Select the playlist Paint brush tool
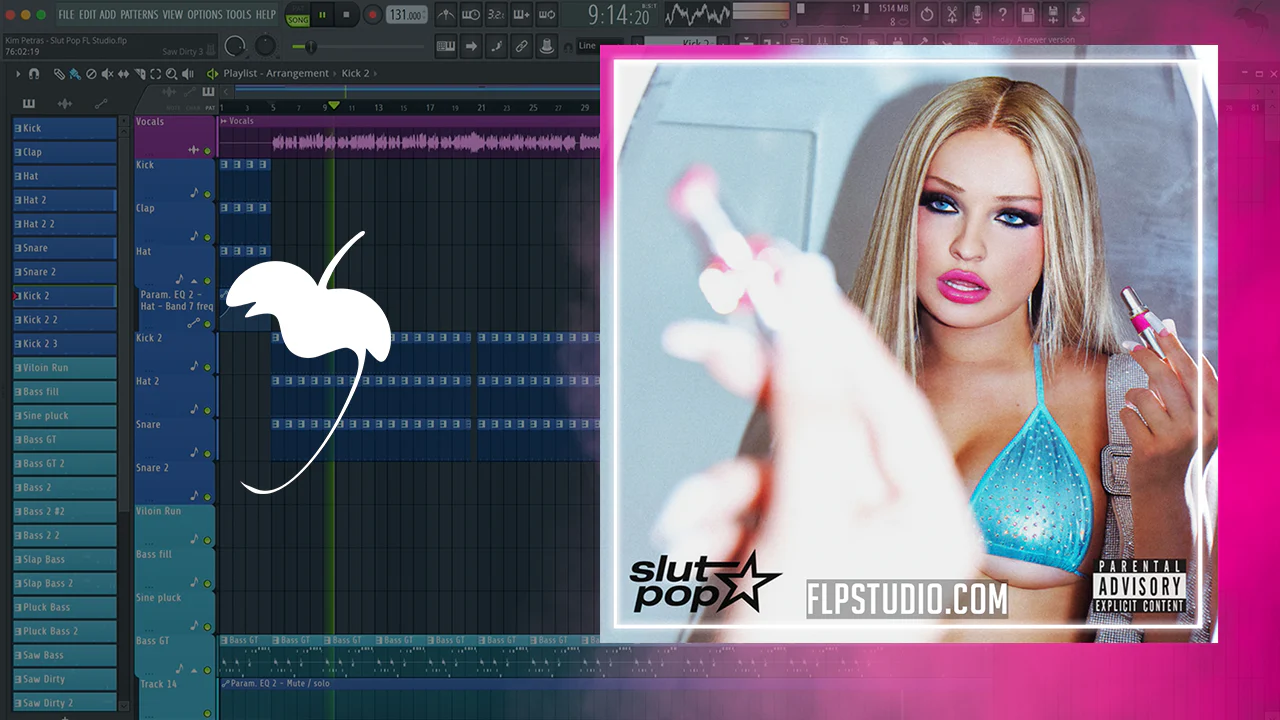 point(75,74)
